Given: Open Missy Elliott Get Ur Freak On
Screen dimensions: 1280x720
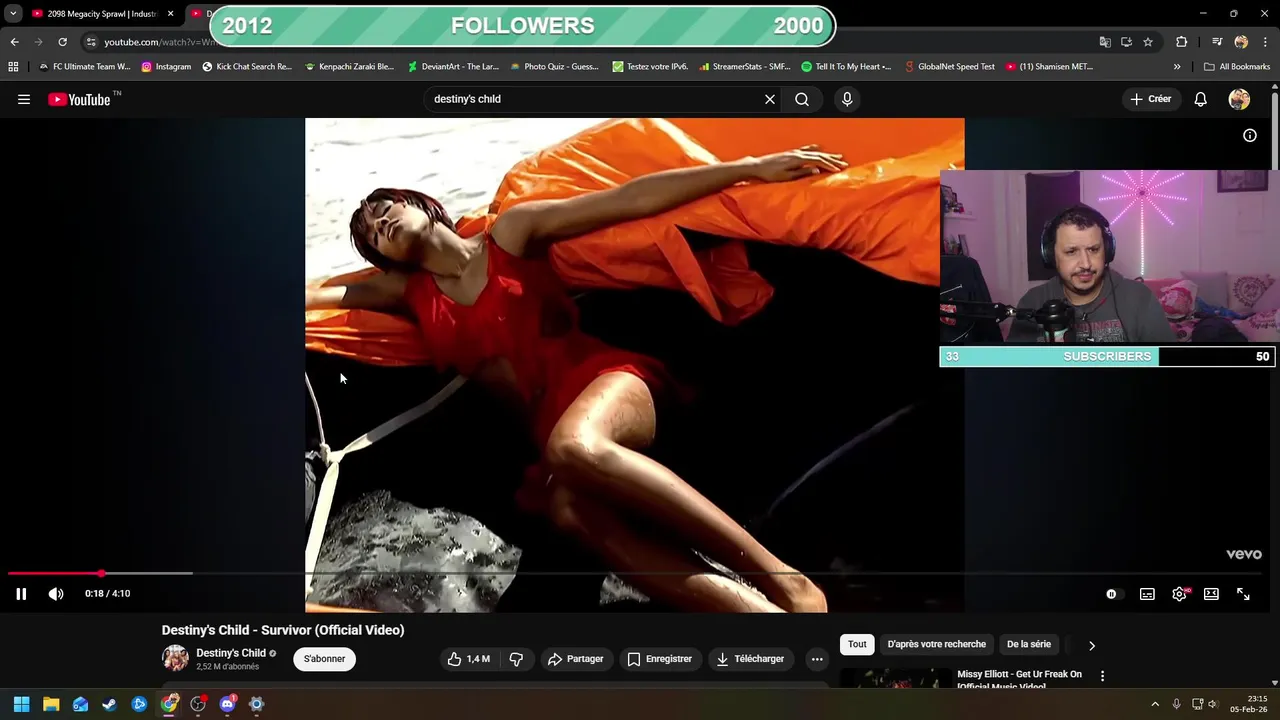Looking at the screenshot, I should click(x=1019, y=679).
